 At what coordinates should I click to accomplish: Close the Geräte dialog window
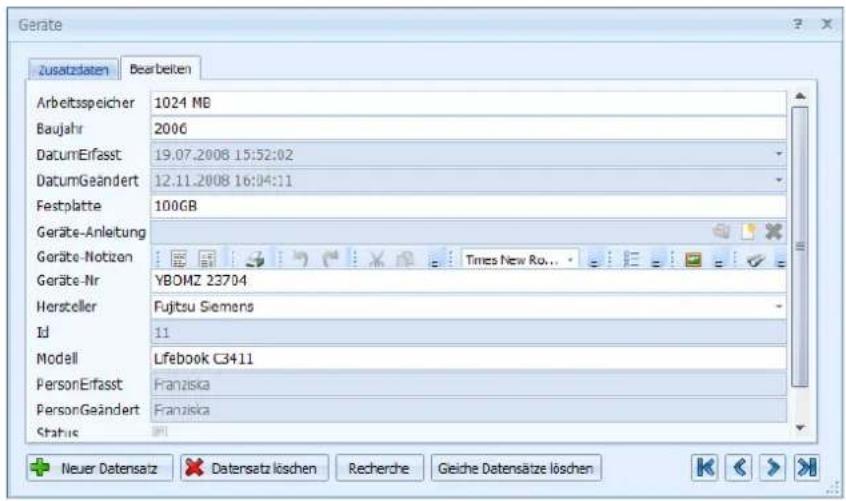tap(827, 24)
